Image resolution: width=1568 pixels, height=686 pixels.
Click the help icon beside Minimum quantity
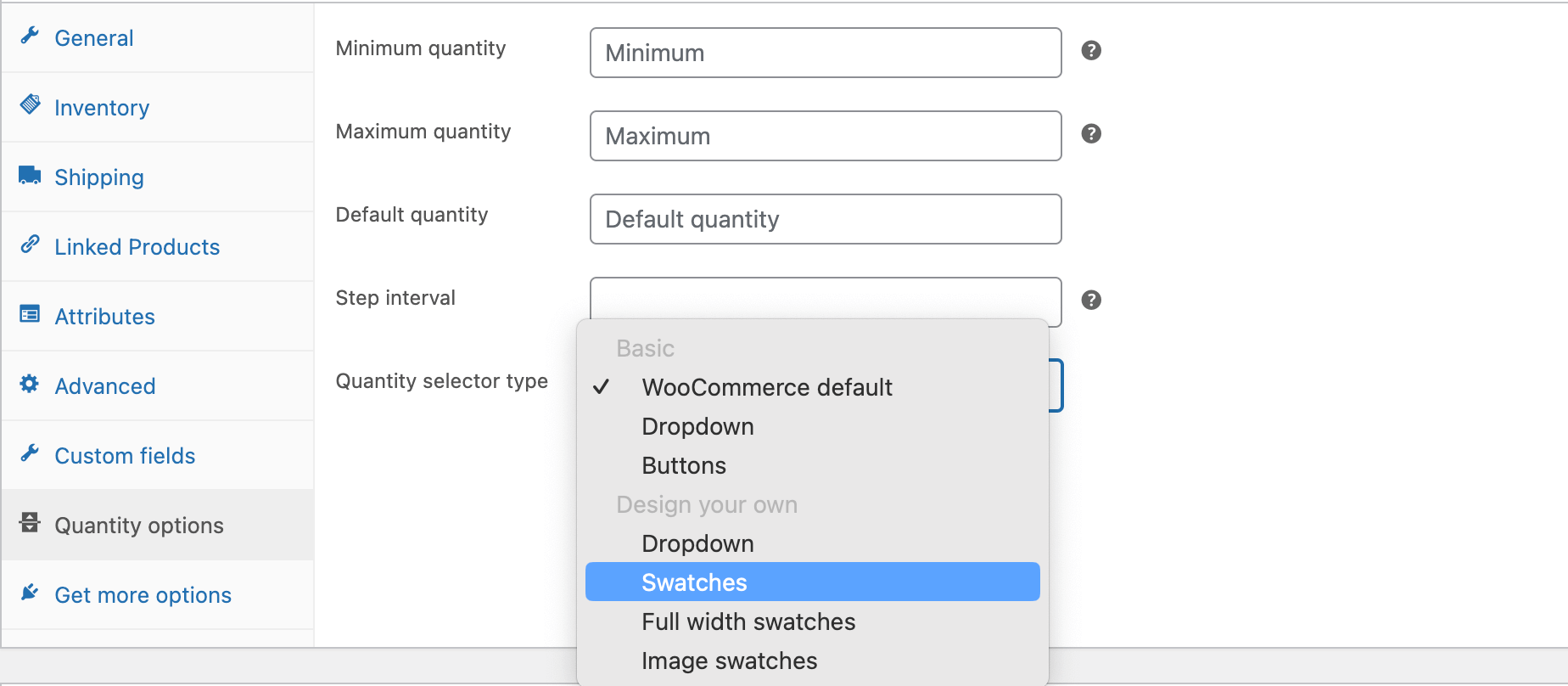pos(1091,51)
